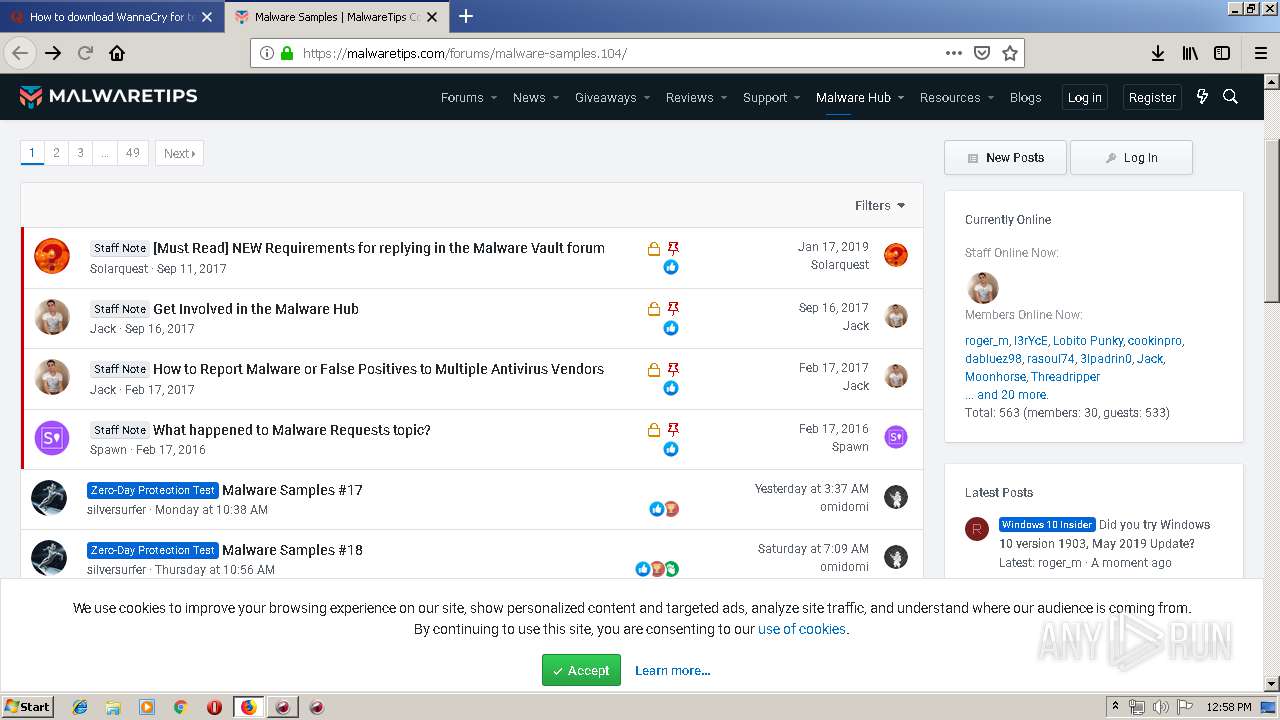The image size is (1280, 720).
Task: Open the What's new lightning icon
Action: (1202, 97)
